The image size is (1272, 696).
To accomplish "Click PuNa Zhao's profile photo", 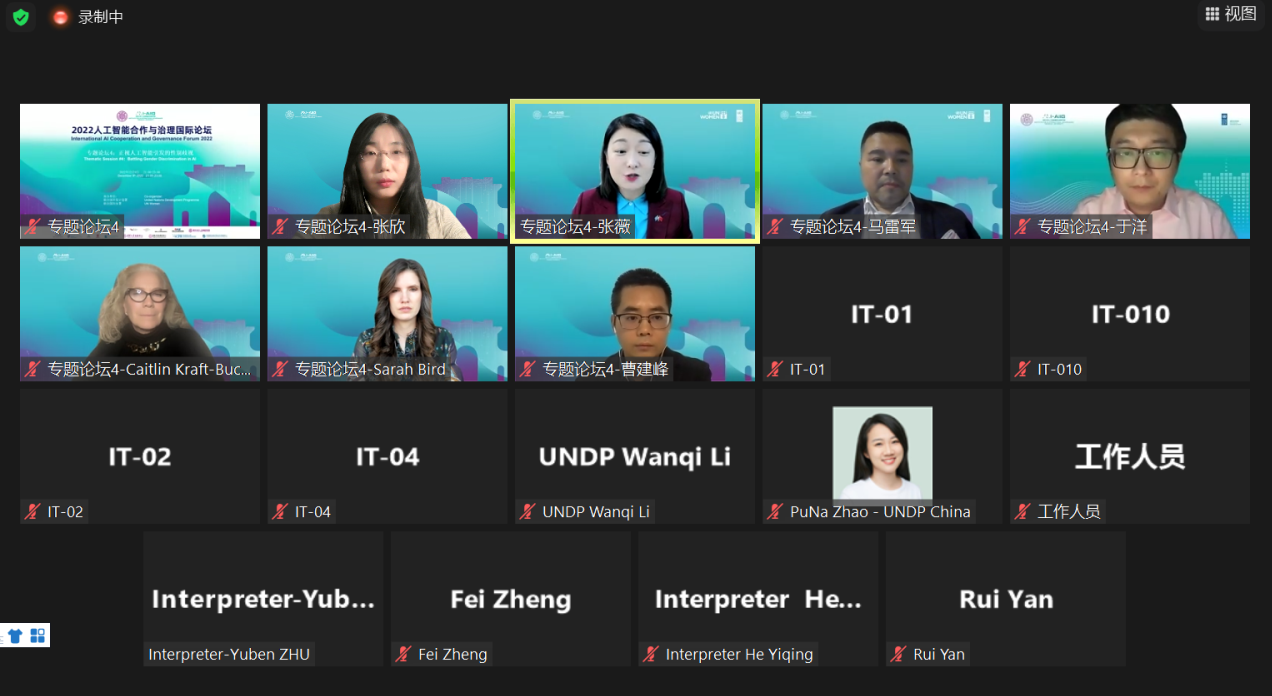I will click(x=882, y=453).
